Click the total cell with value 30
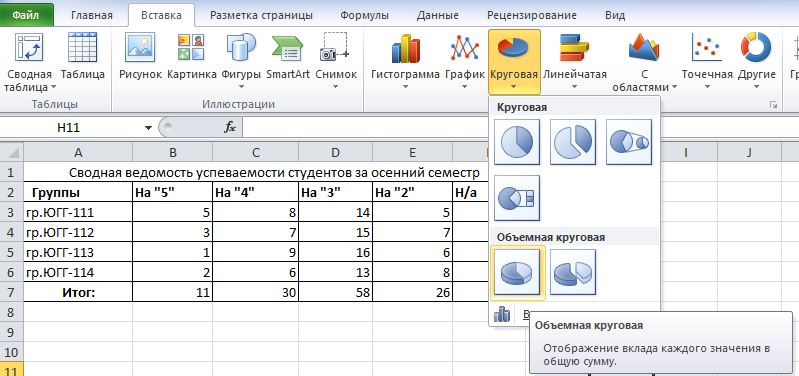 tap(255, 293)
